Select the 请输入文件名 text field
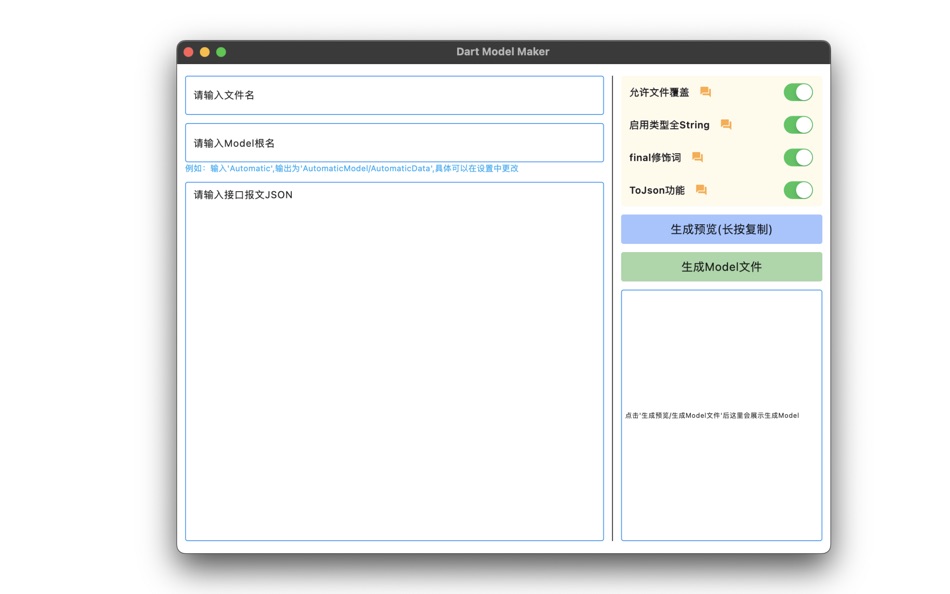The height and width of the screenshot is (594, 950). click(393, 95)
